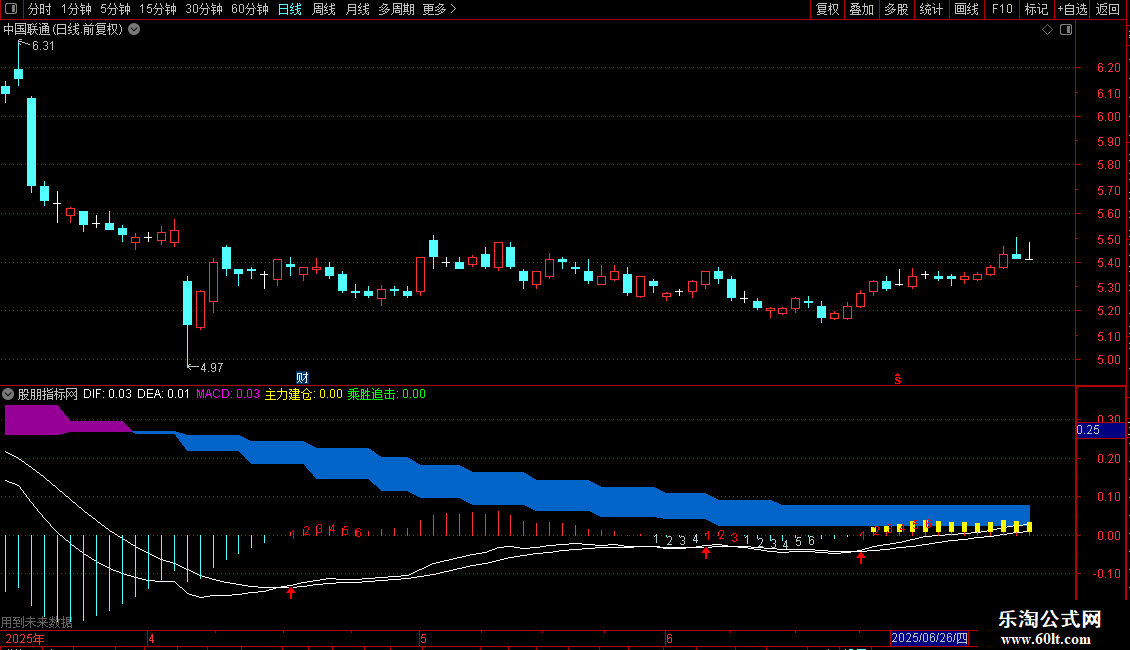The width and height of the screenshot is (1130, 650).
Task: Click the 2025/06/26/四 date box
Action: pos(930,638)
